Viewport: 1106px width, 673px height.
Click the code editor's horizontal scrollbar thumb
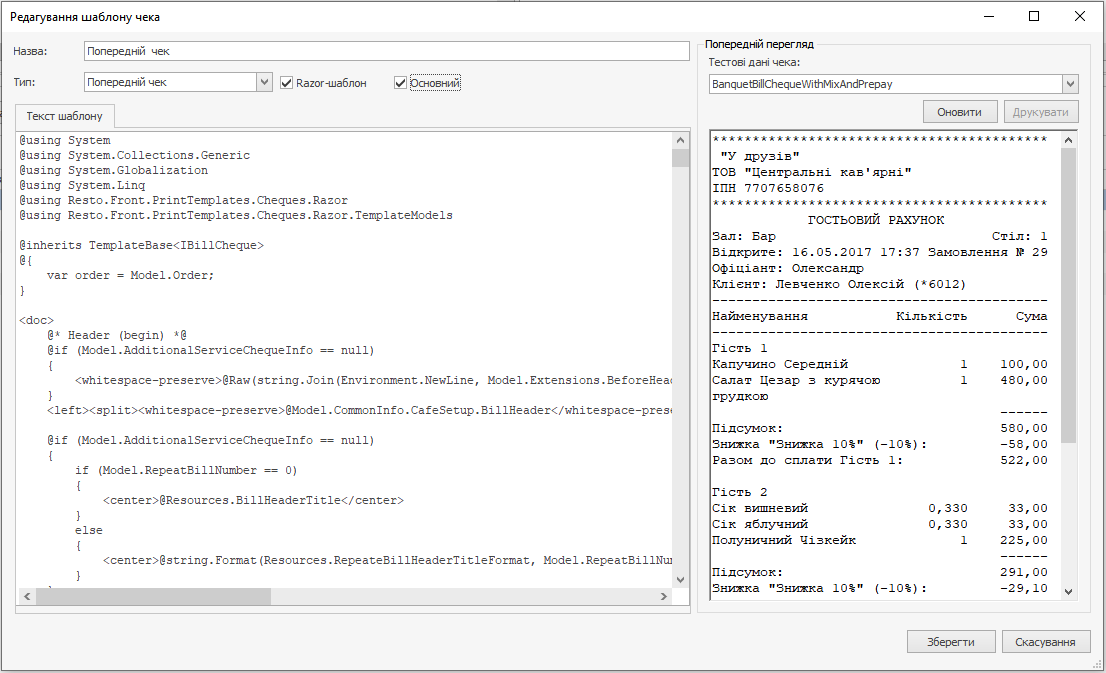coord(152,596)
